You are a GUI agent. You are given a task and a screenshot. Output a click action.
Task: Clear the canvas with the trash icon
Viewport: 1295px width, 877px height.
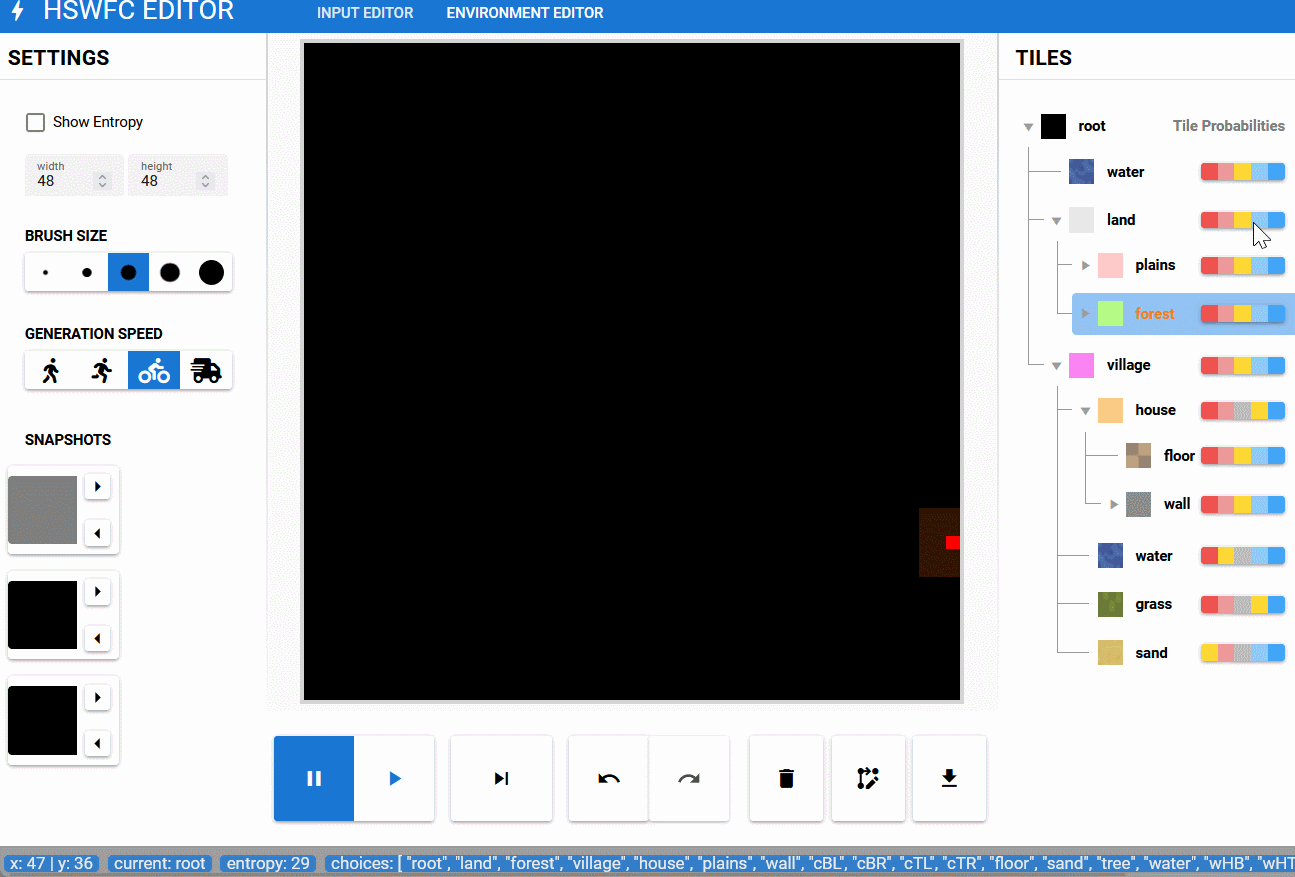click(786, 778)
